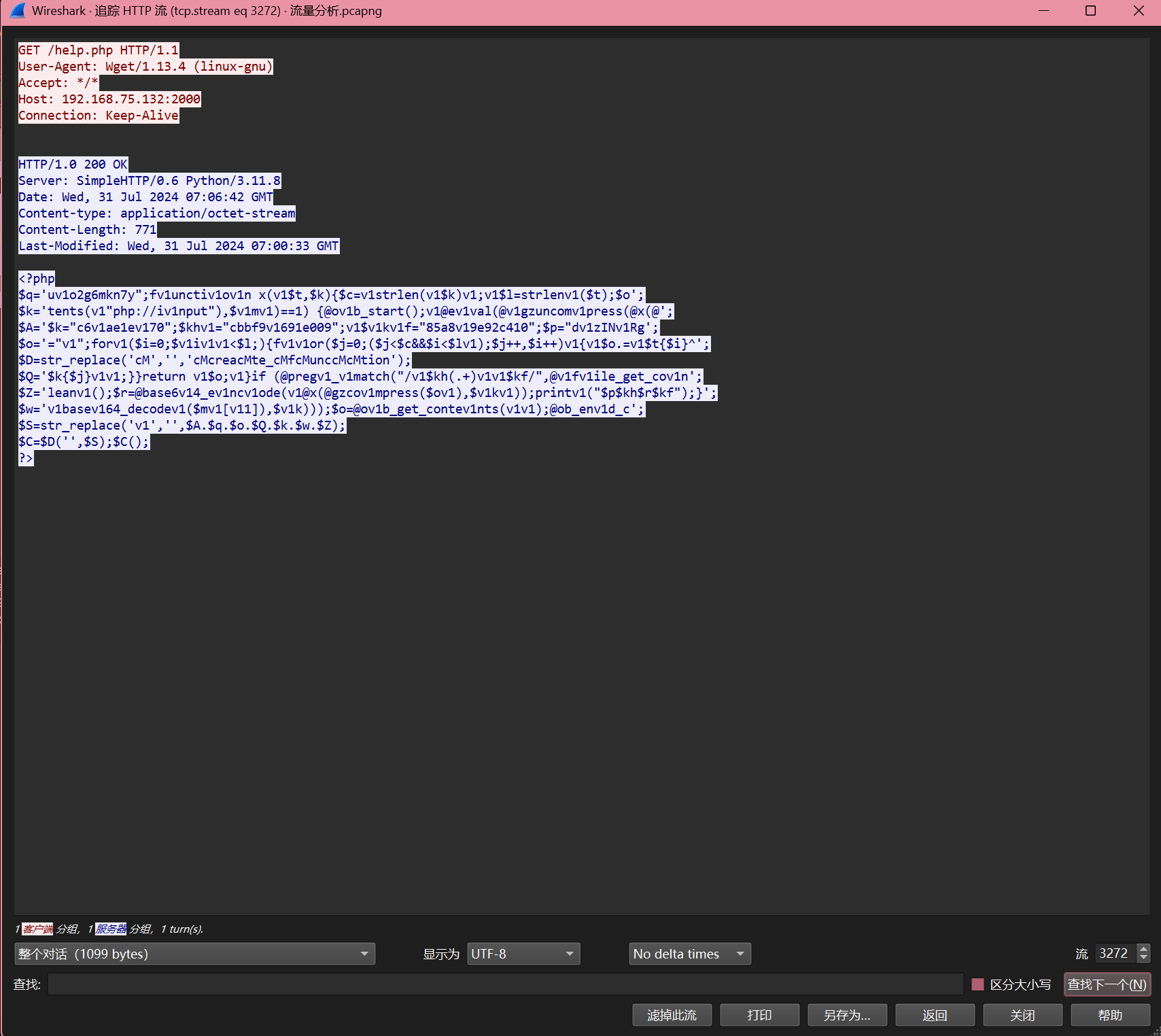
Task: Click the 服务器 server packets label
Action: point(111,929)
